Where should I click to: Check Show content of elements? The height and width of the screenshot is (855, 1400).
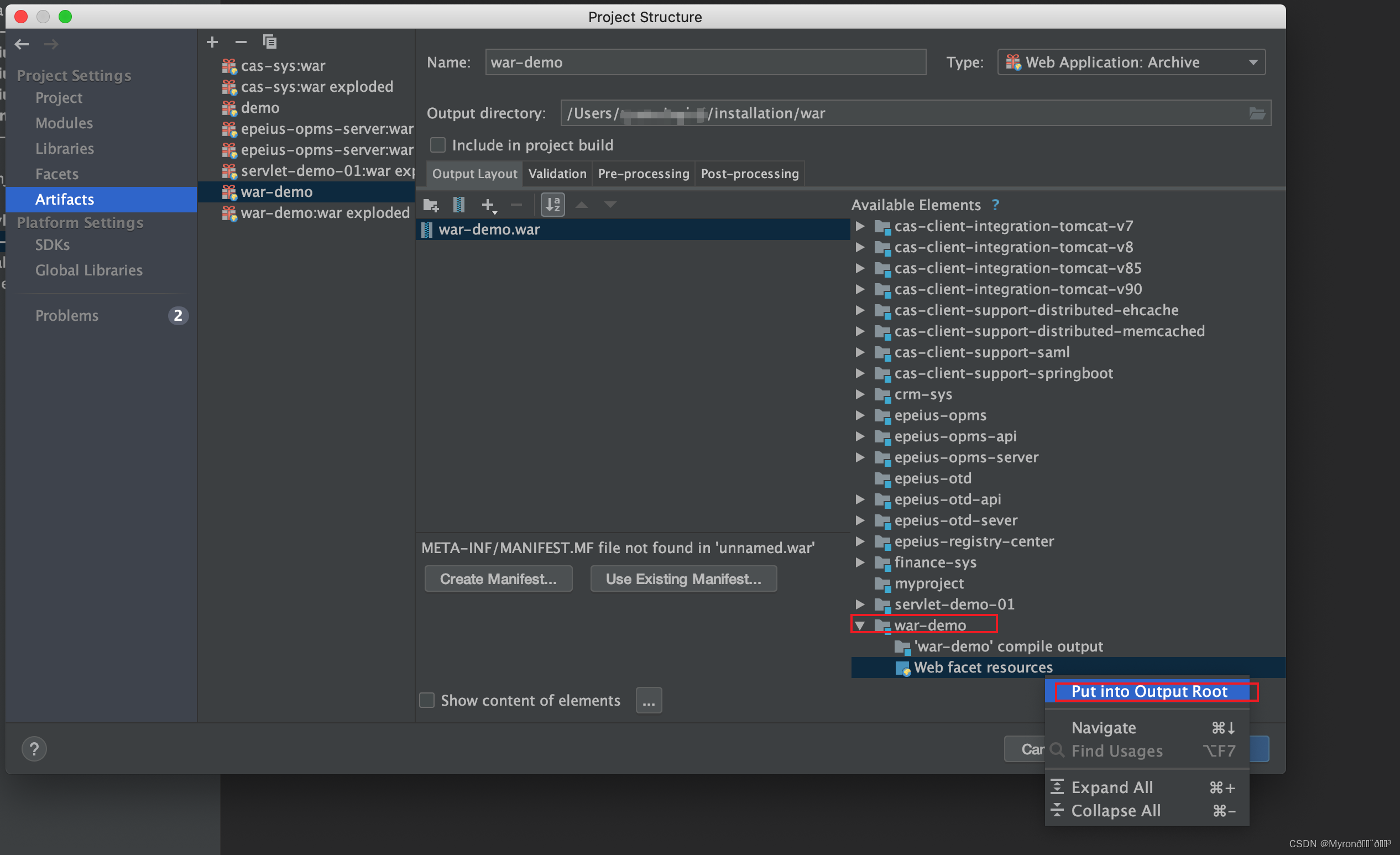(x=427, y=700)
